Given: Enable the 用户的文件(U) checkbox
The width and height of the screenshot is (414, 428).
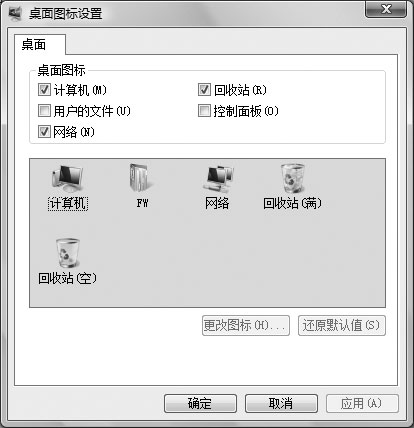Looking at the screenshot, I should [44, 111].
